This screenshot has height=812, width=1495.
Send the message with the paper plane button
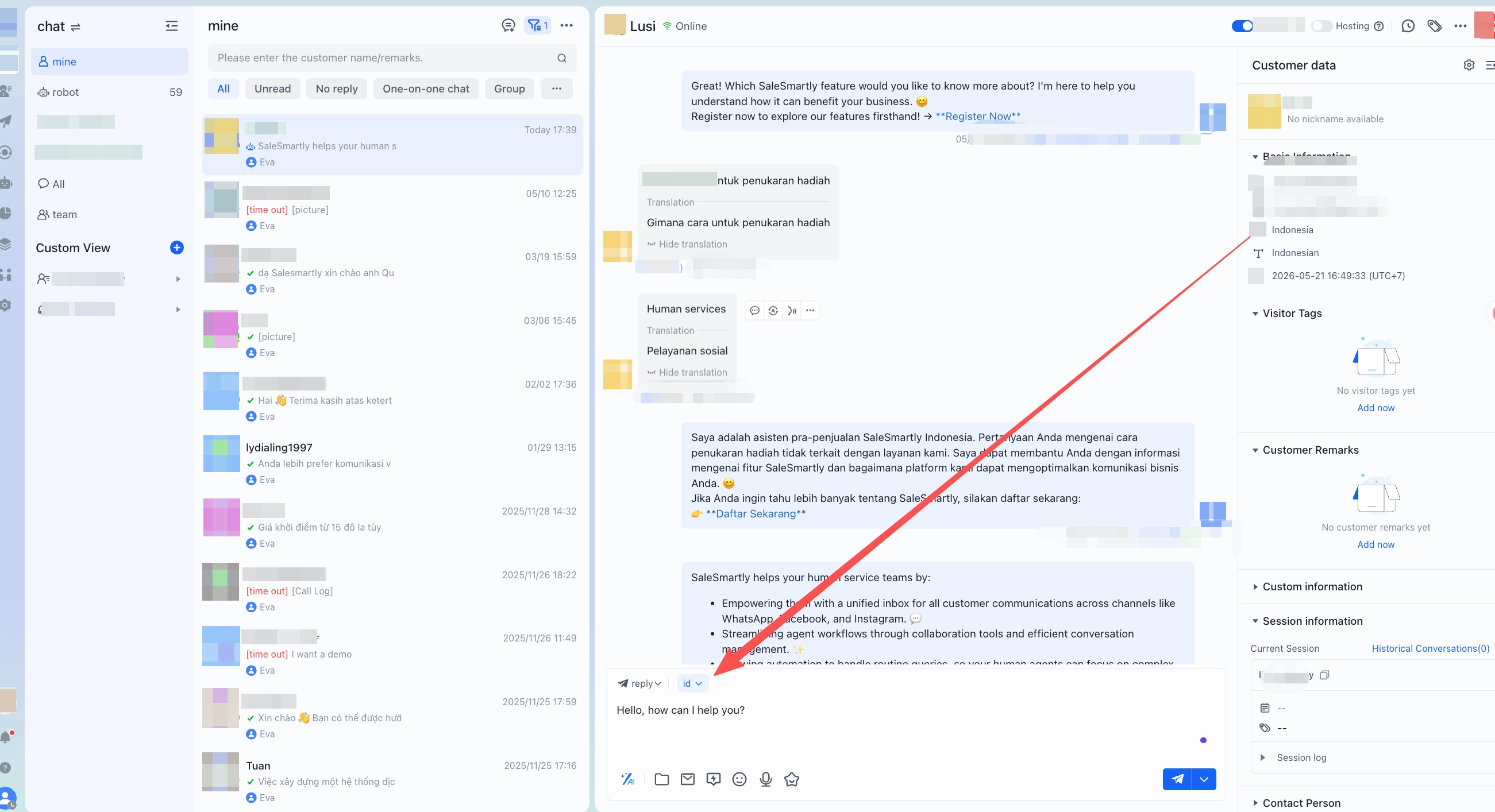pos(1177,779)
